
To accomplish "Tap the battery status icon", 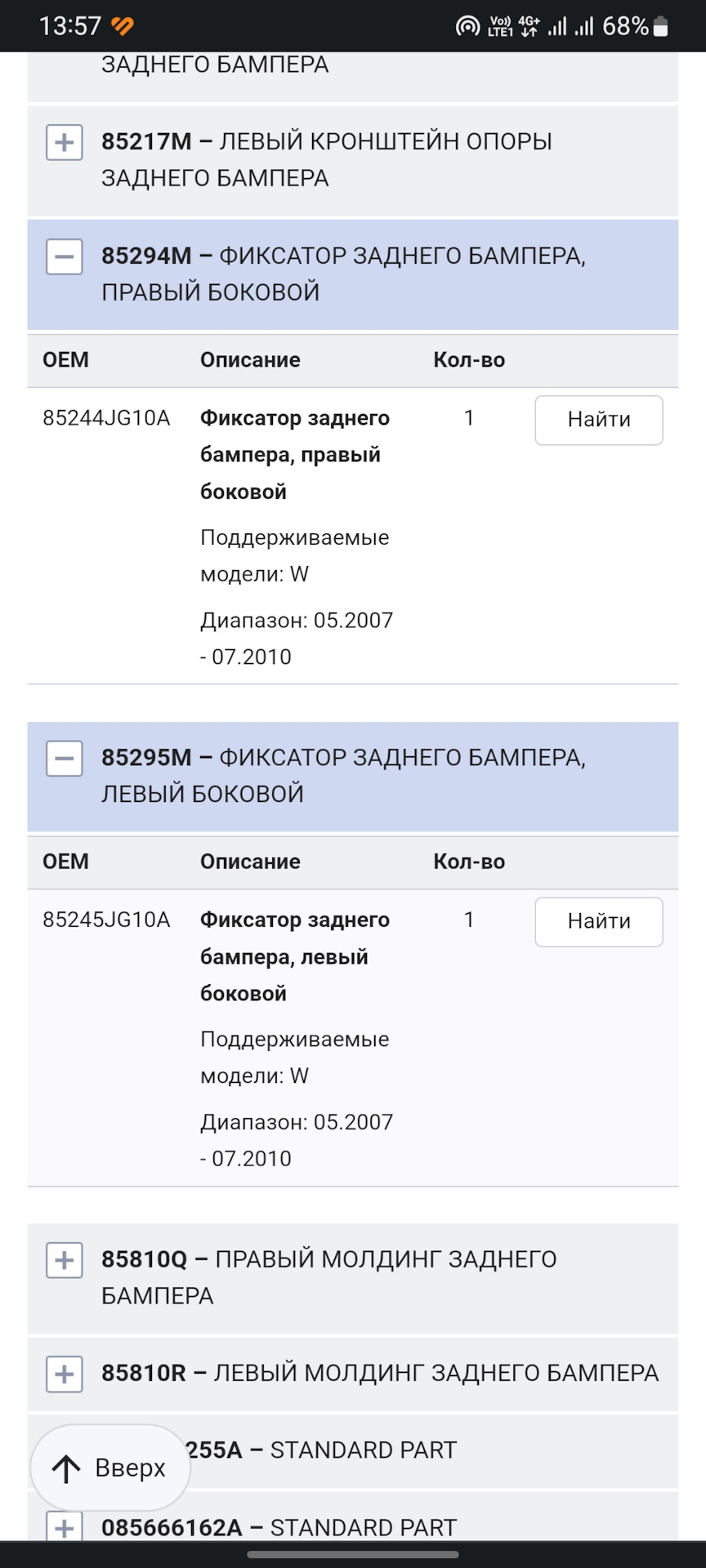I will (661, 27).
